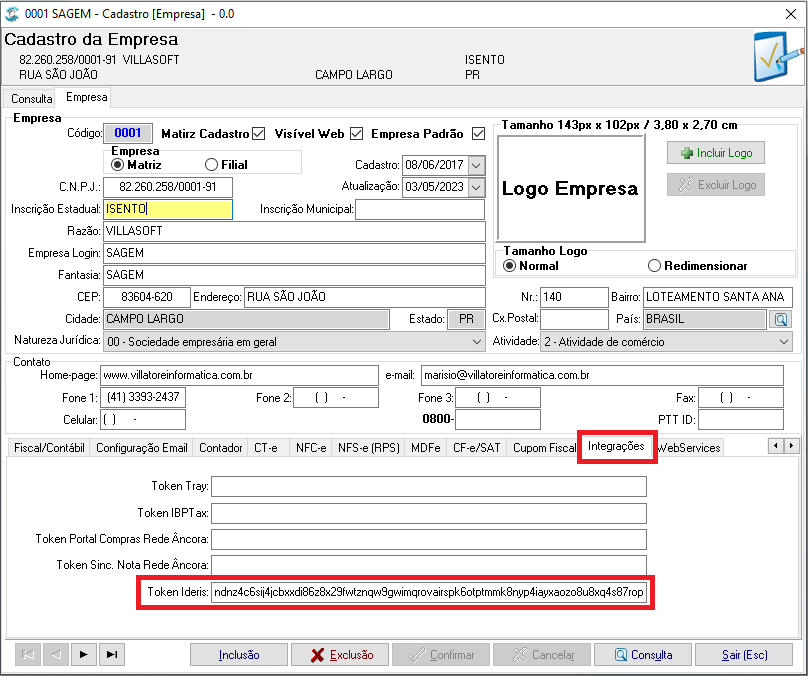The width and height of the screenshot is (808, 676).
Task: Go to next record arrow button
Action: point(83,655)
